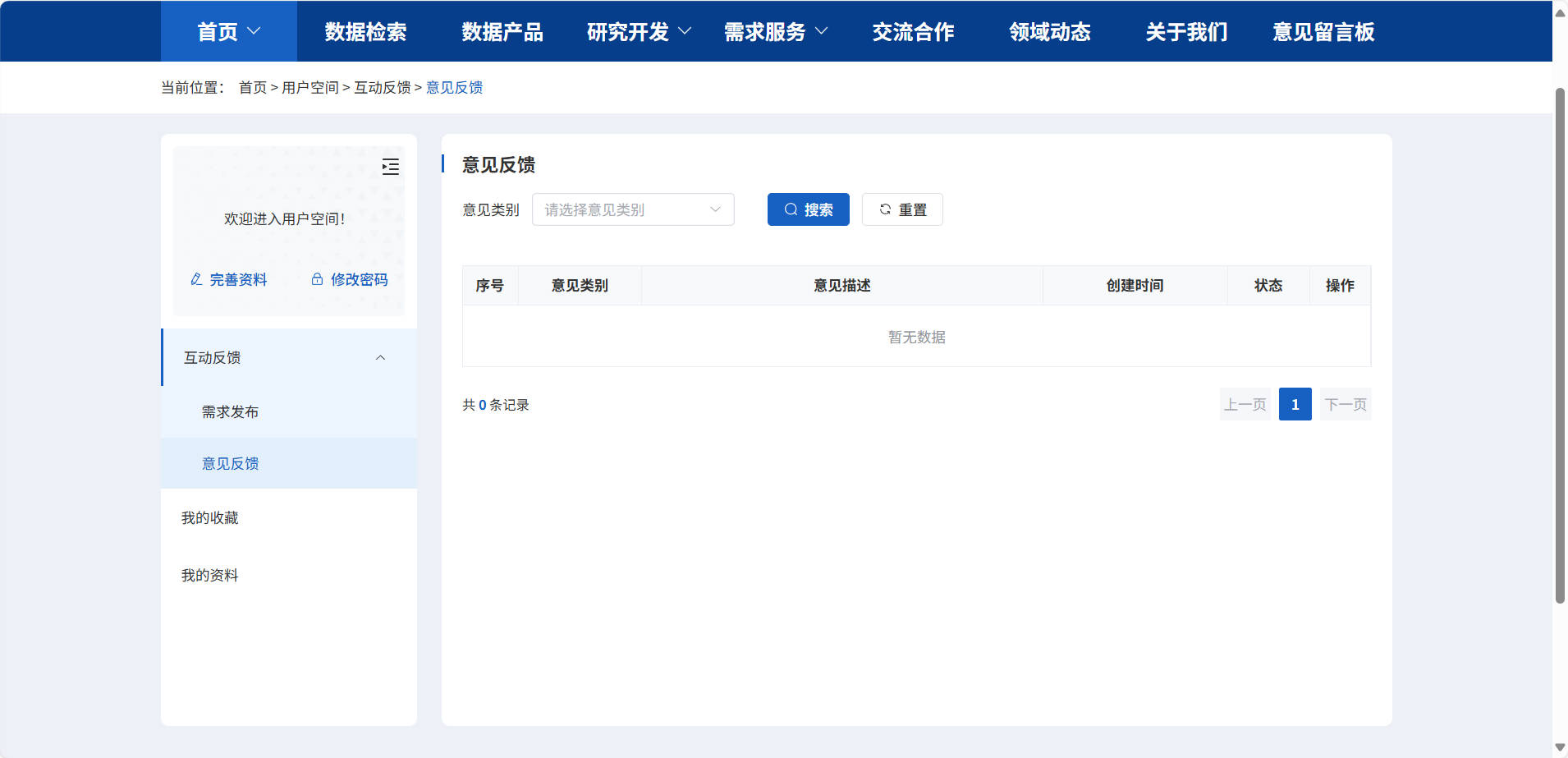The width and height of the screenshot is (1568, 758).
Task: Click the 首页 breadcrumb link
Action: pyautogui.click(x=252, y=87)
